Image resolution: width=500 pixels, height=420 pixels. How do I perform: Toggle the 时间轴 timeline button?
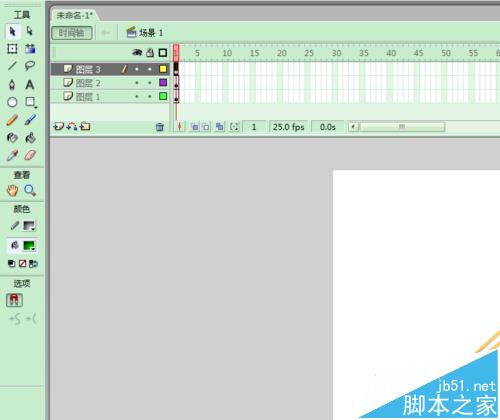click(x=72, y=33)
